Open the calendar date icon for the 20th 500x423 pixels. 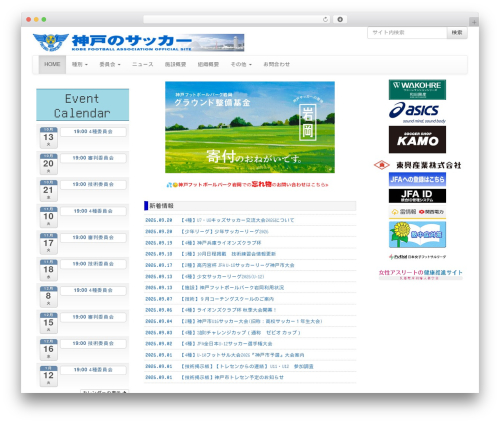49,164
